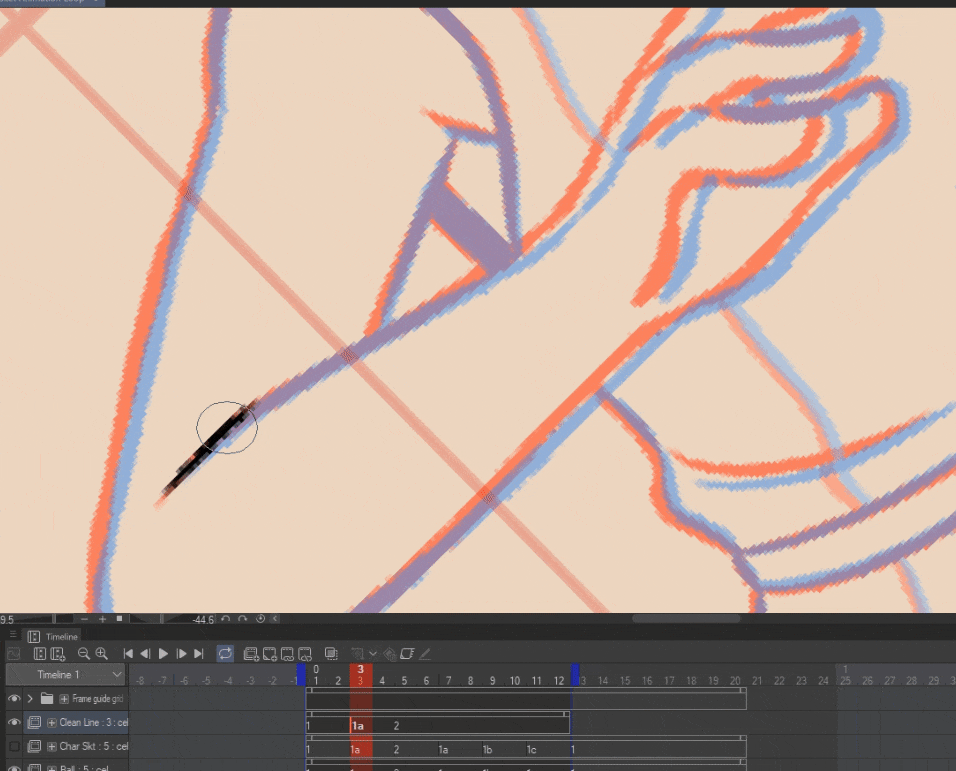Open the Timeline palette hamburger menu
956x771 pixels.
[x=13, y=634]
